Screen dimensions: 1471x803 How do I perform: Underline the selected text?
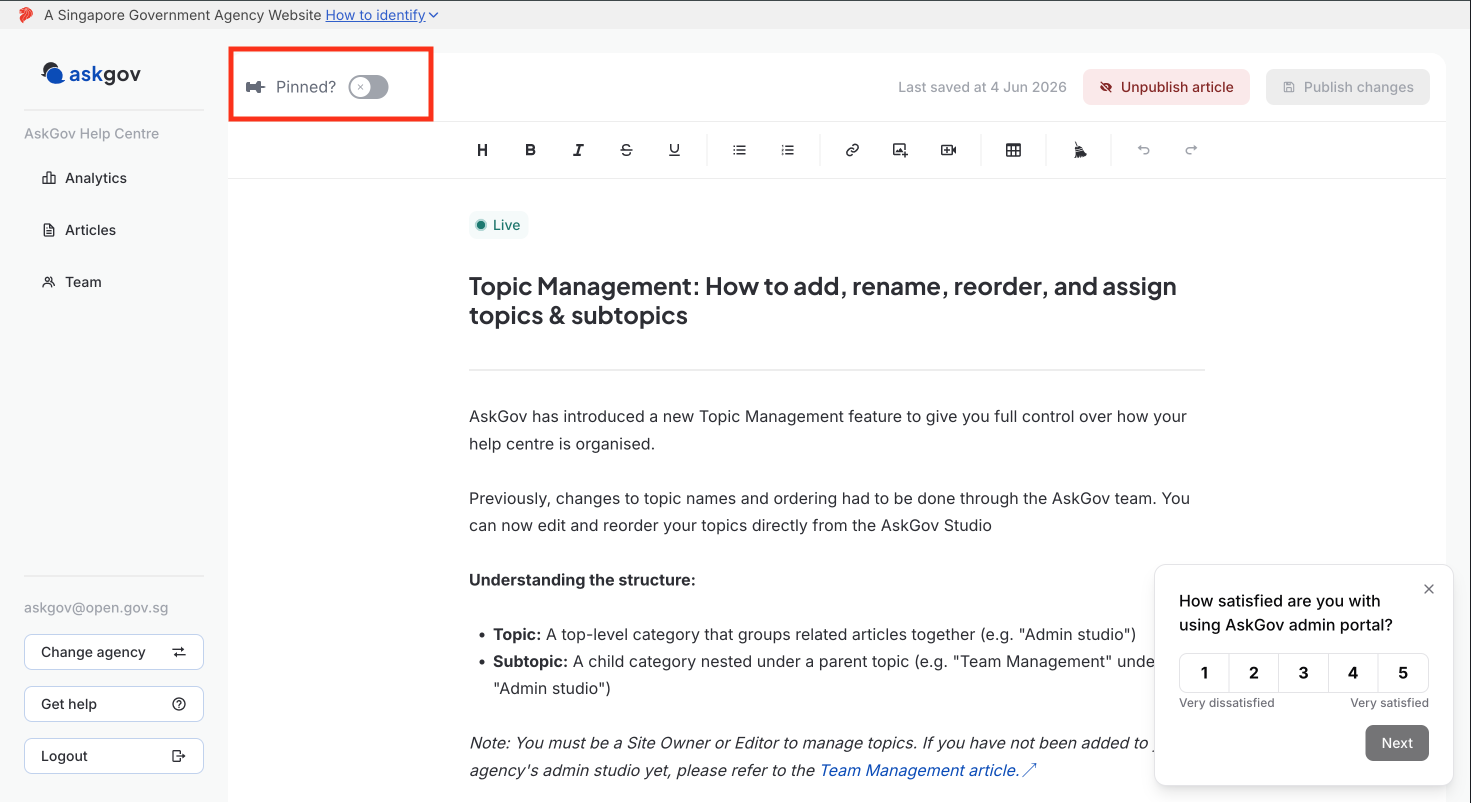coord(674,150)
